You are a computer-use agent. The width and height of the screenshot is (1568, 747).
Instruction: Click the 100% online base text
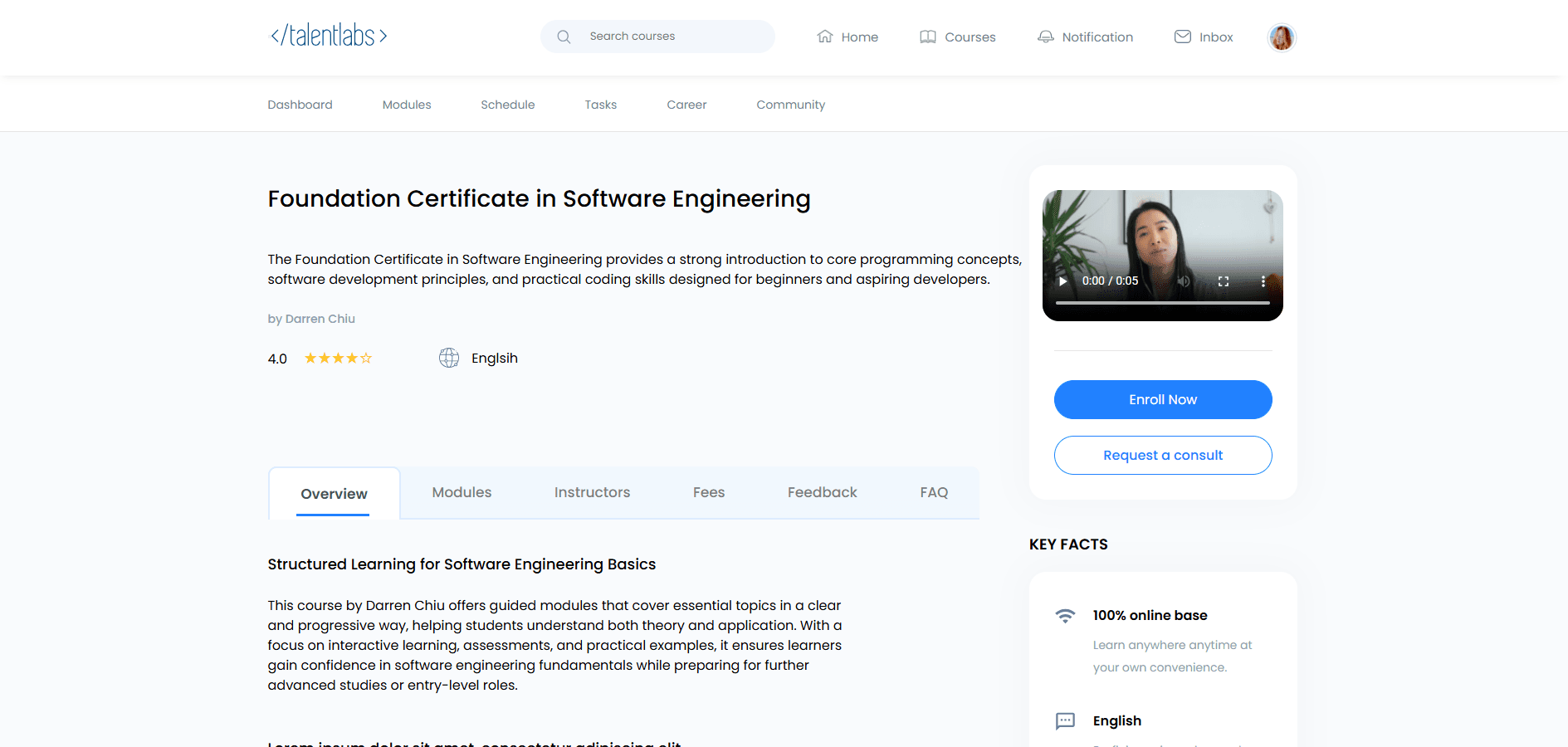1150,615
